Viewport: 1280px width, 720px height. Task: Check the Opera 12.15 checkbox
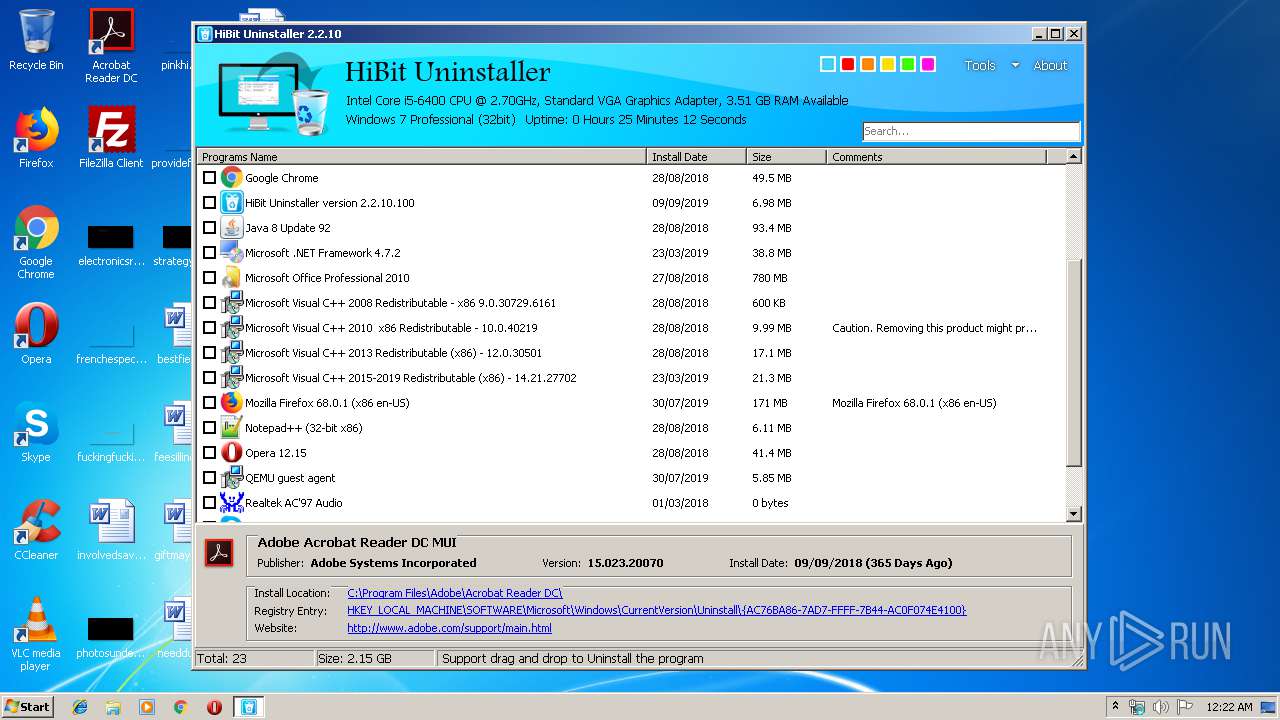click(x=209, y=453)
